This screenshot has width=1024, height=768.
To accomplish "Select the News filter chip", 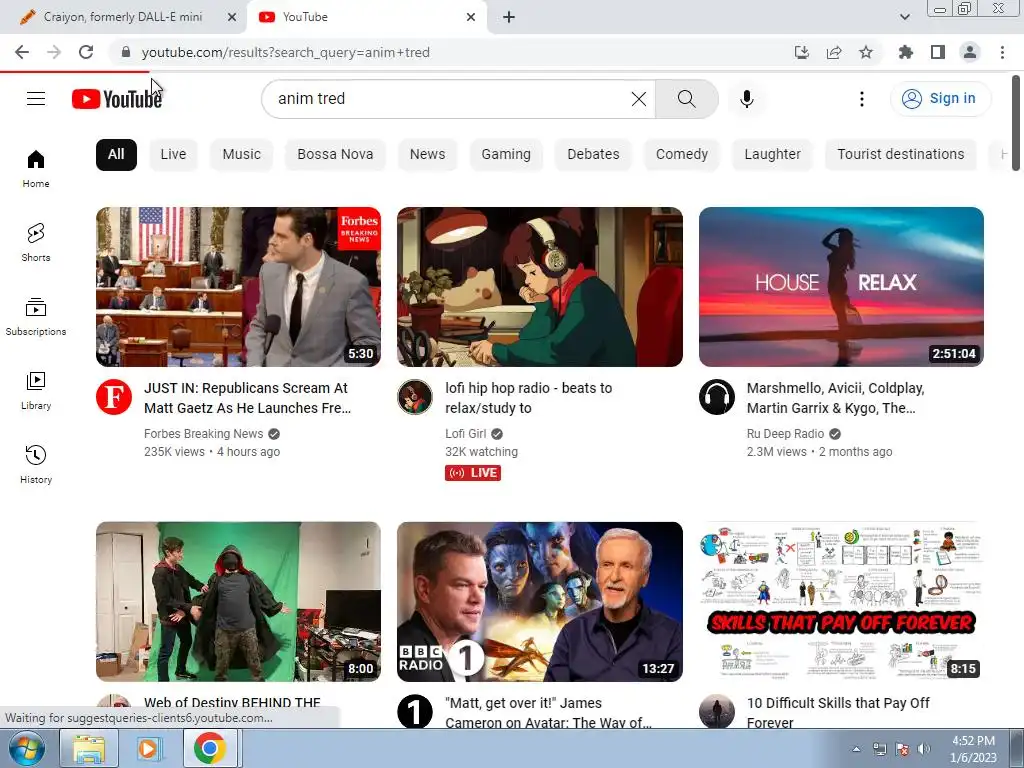I will 427,155.
